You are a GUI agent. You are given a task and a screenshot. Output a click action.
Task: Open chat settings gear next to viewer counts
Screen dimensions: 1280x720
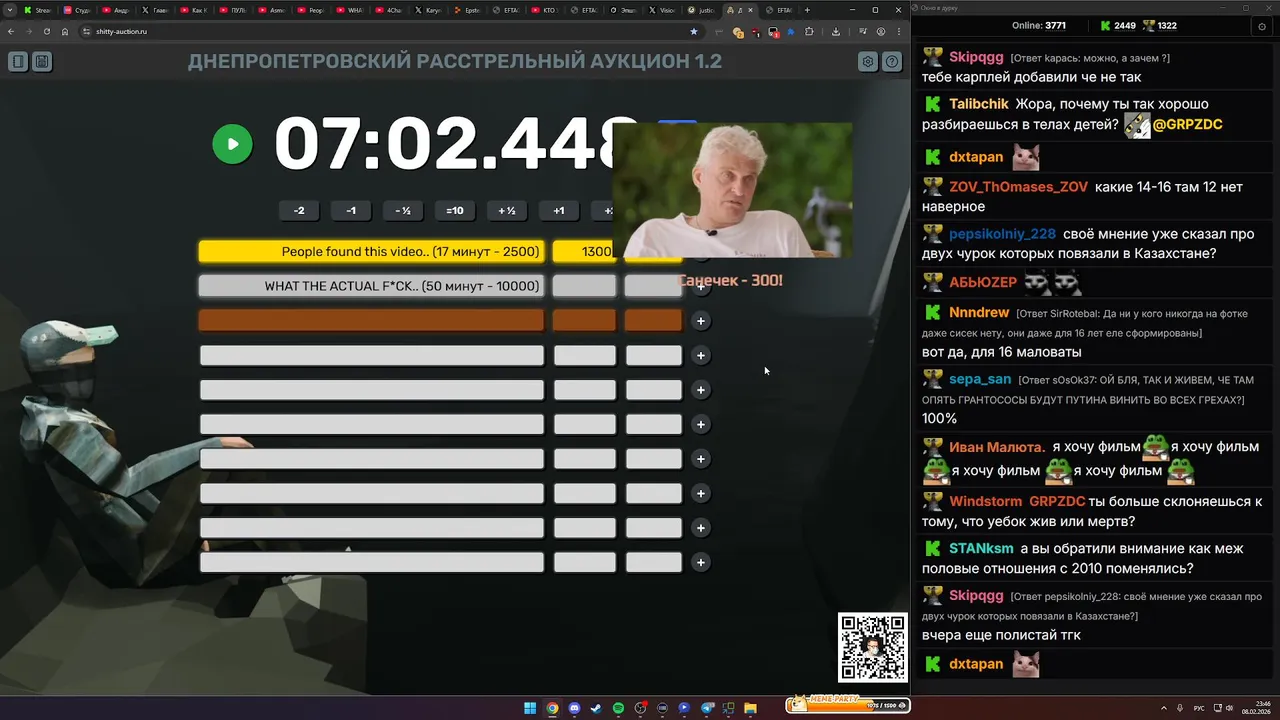pyautogui.click(x=1262, y=26)
